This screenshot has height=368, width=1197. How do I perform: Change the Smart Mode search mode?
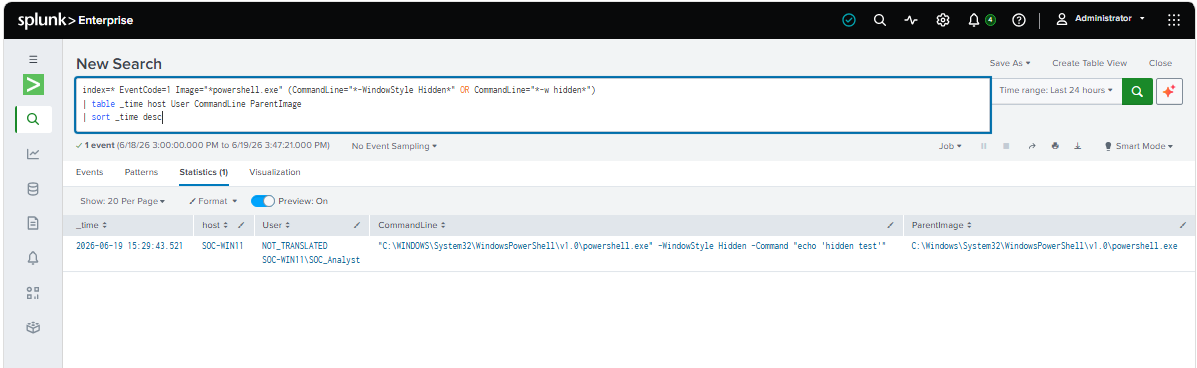[x=1138, y=146]
